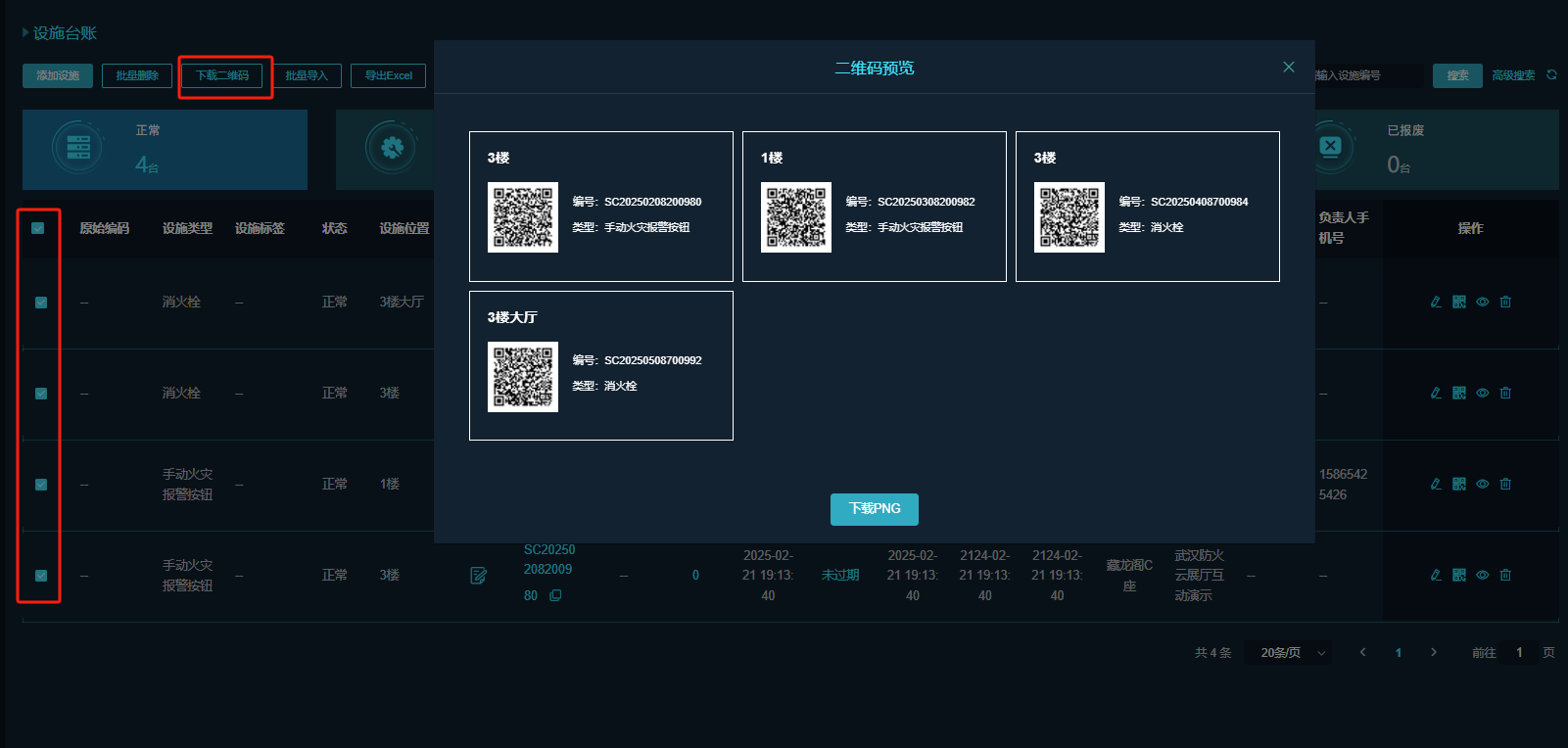The height and width of the screenshot is (748, 1568).
Task: Click QR code image for SC20250508700992
Action: (523, 377)
